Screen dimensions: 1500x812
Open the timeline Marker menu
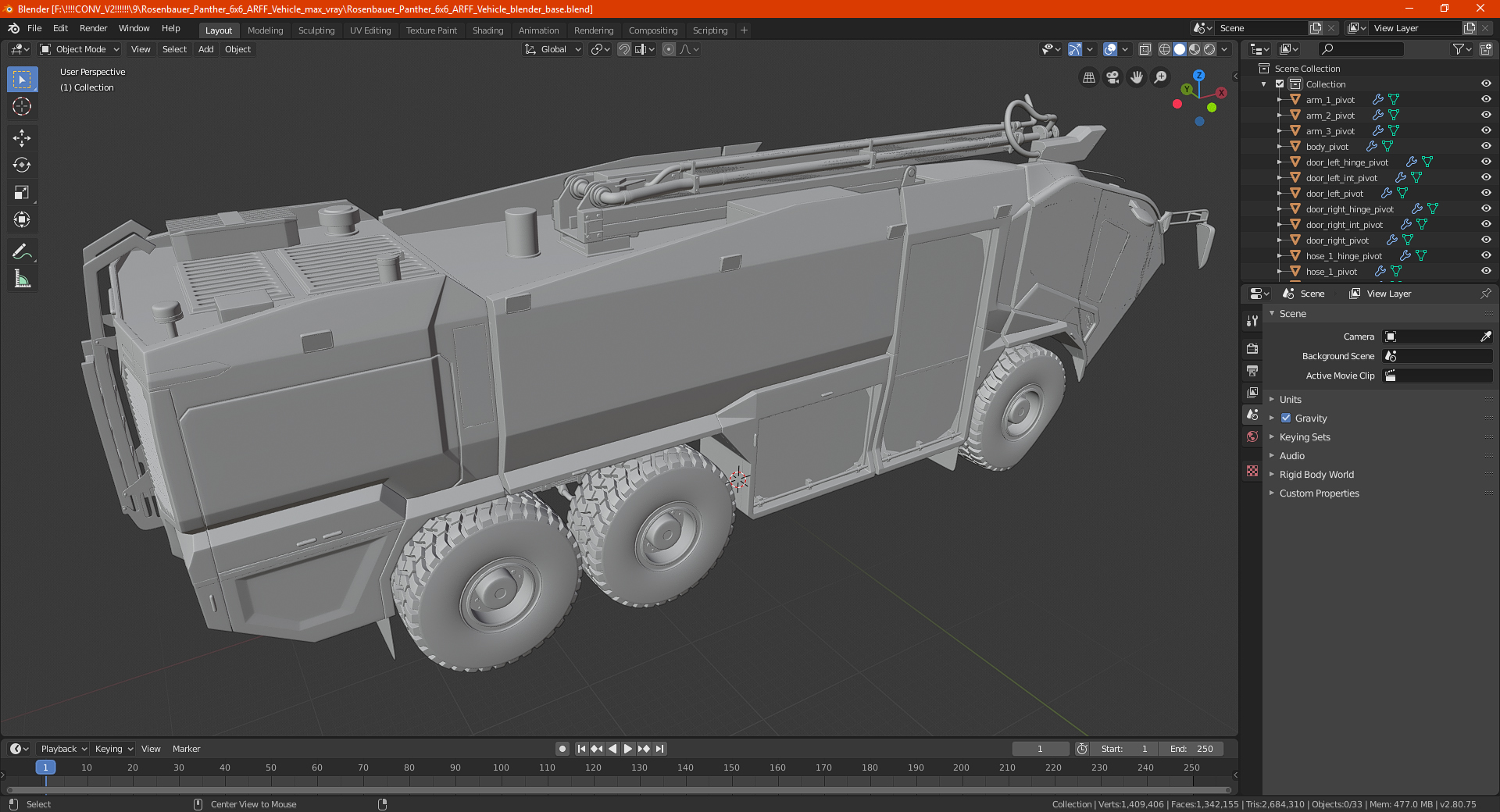[186, 749]
